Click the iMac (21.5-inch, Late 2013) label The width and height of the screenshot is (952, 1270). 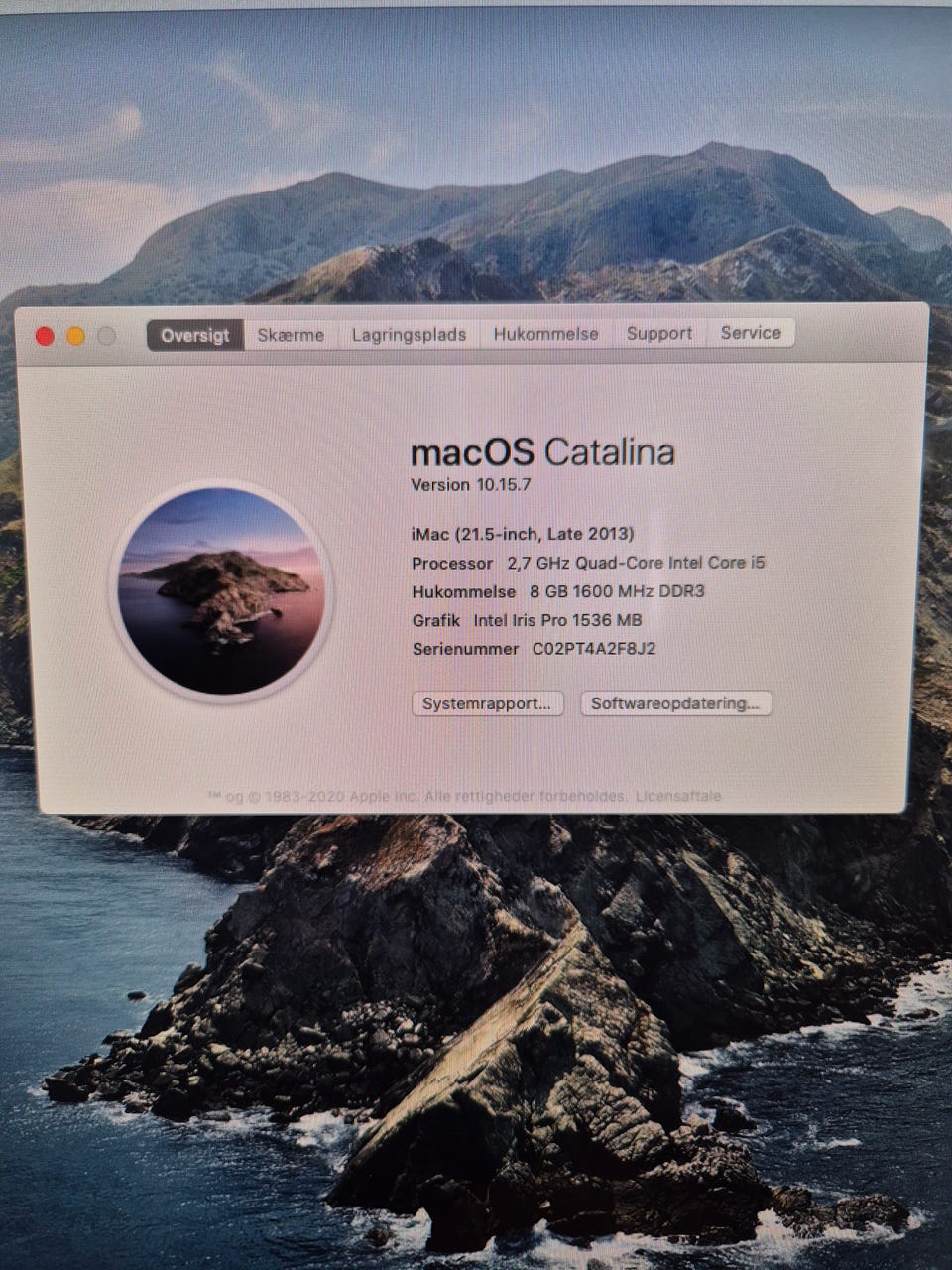(x=523, y=534)
